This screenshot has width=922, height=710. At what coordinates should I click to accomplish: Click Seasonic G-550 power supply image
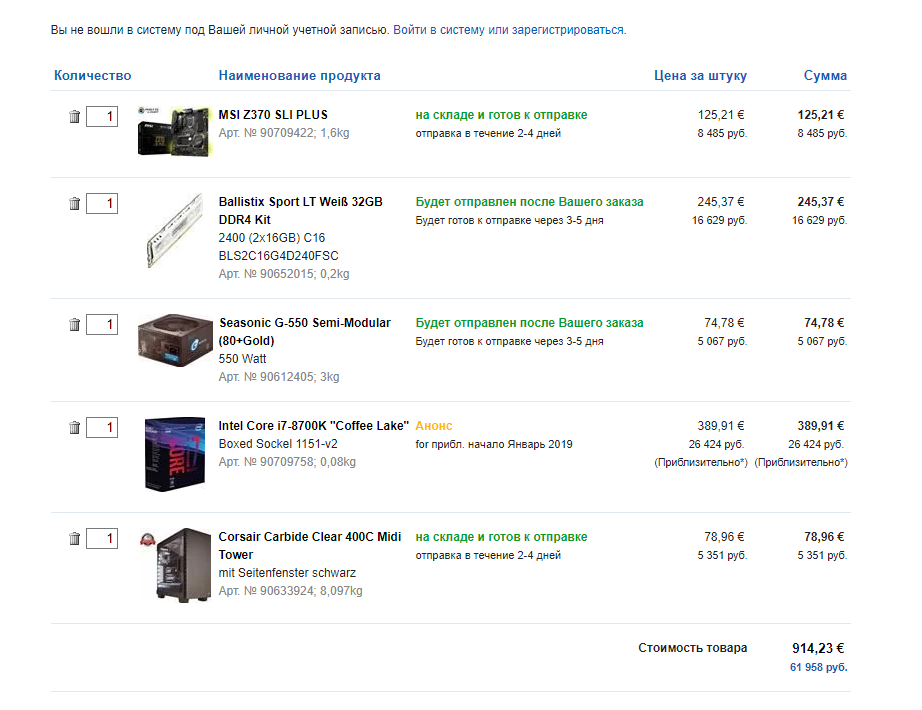pos(176,337)
